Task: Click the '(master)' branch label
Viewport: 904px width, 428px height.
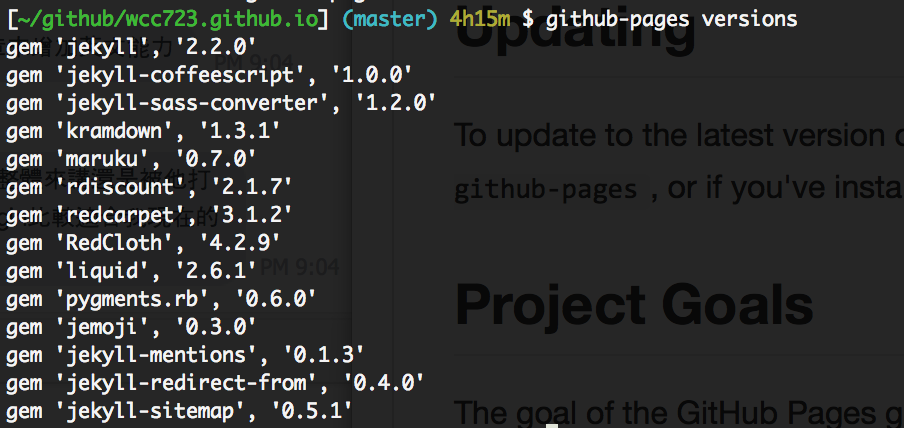Action: 389,20
